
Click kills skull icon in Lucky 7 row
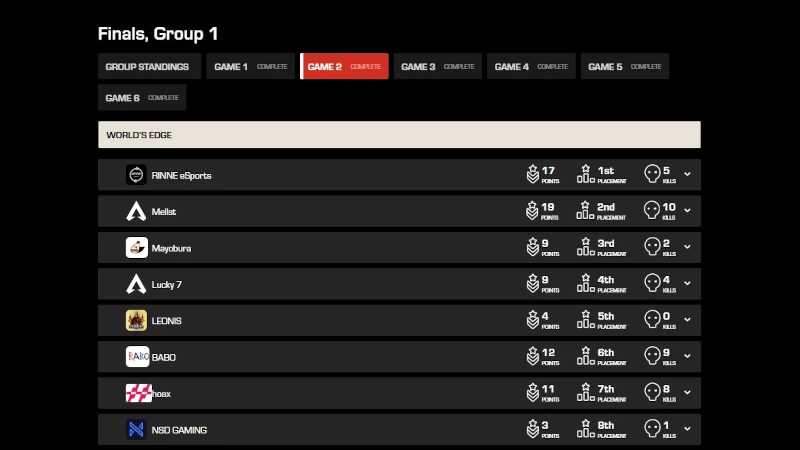652,283
